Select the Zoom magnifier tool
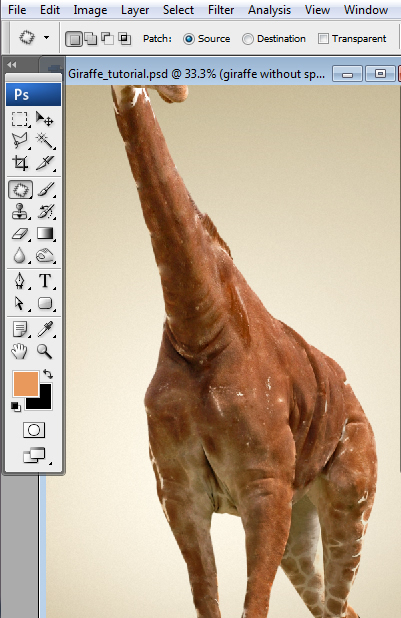Viewport: 401px width, 618px height. [45, 351]
